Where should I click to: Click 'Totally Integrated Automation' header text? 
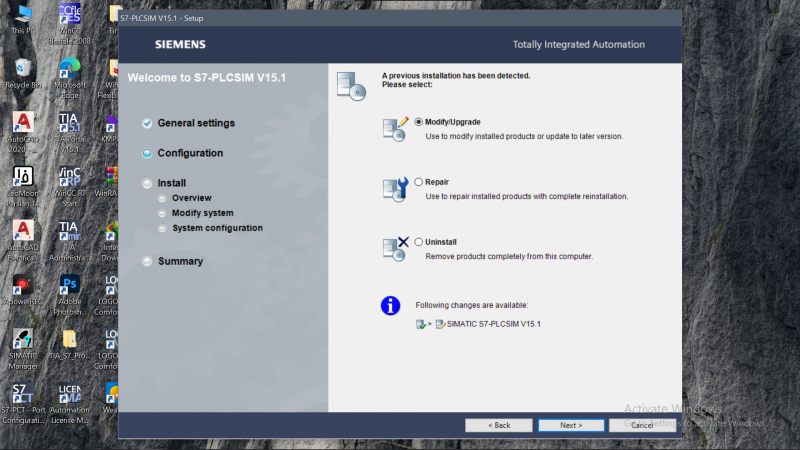579,44
